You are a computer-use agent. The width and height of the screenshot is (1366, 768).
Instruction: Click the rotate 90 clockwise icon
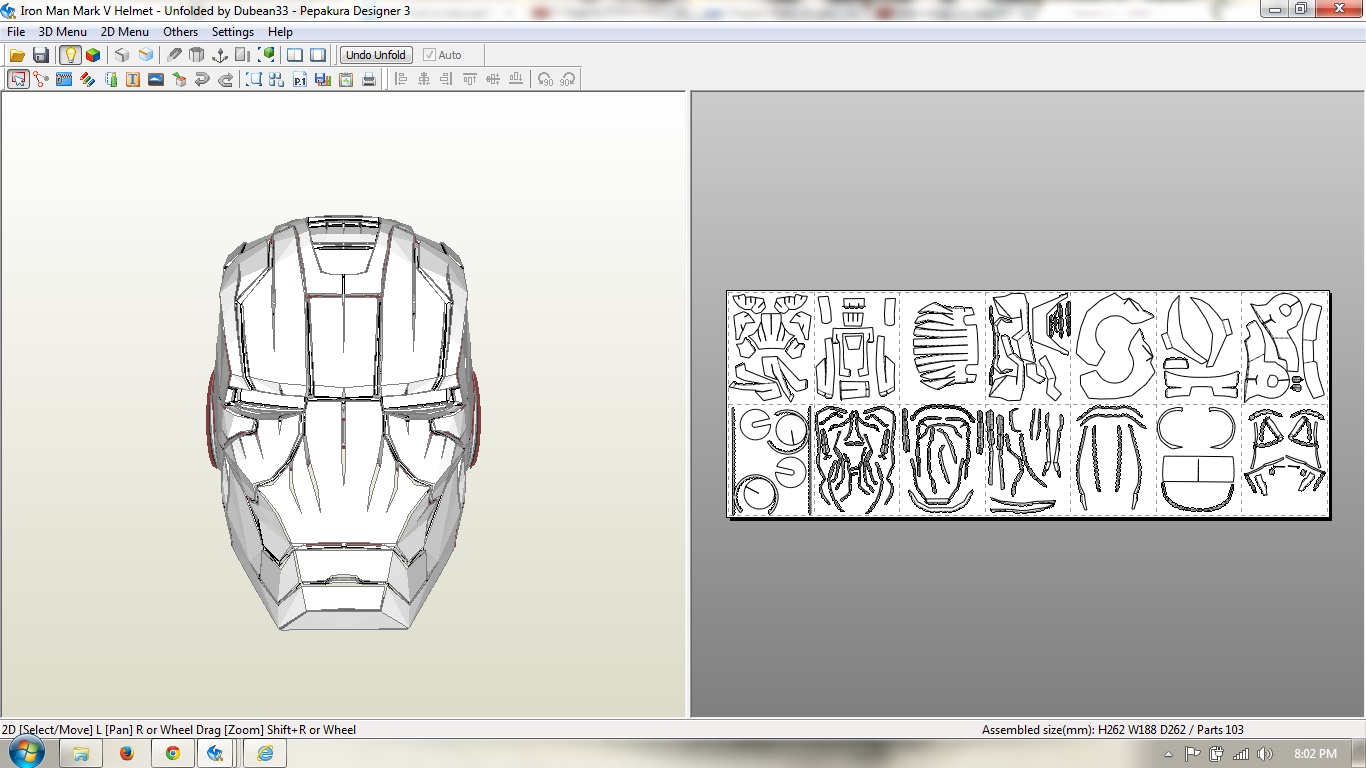click(568, 79)
